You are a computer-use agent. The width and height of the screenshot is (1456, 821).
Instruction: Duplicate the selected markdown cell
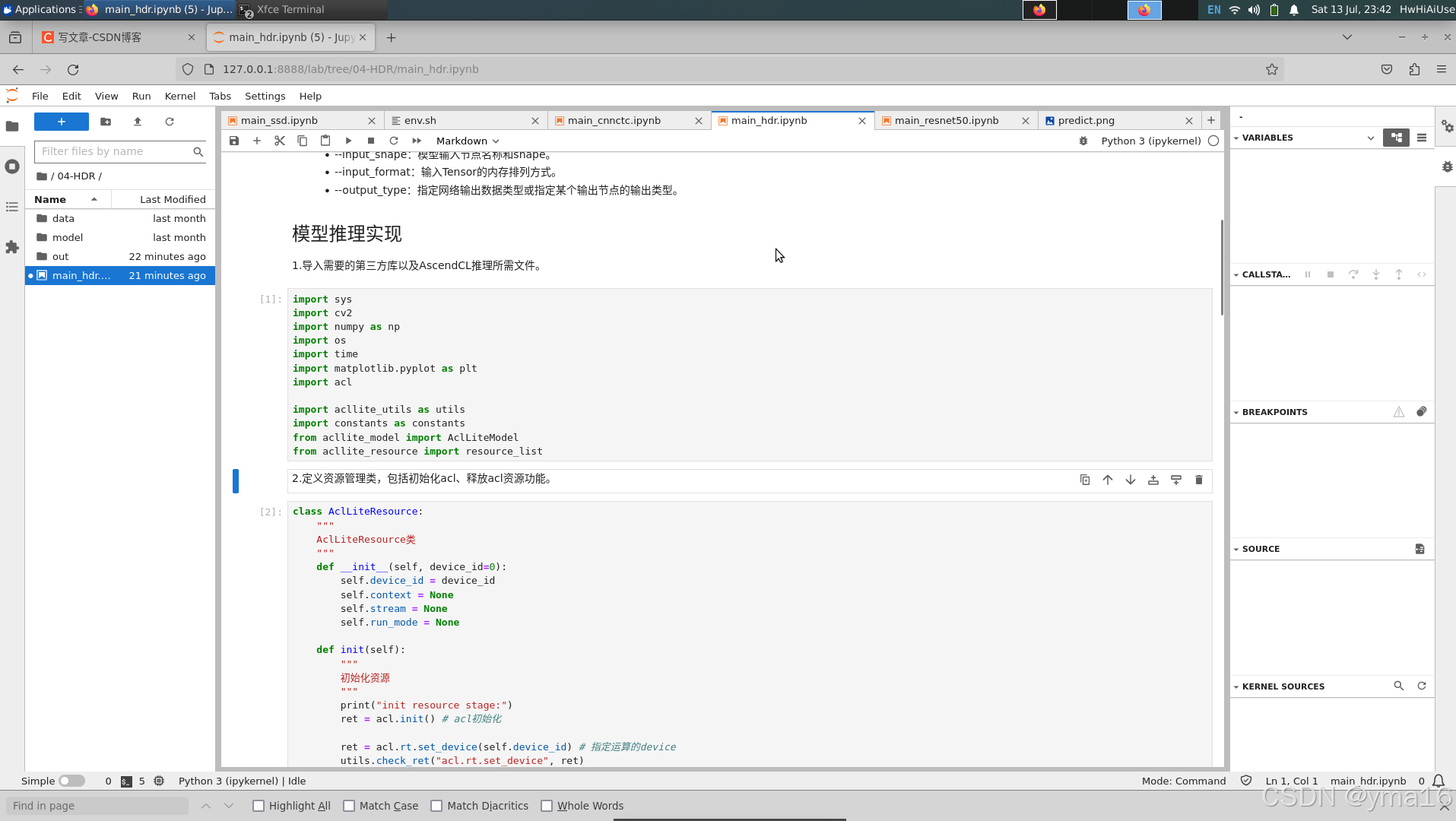[1085, 480]
